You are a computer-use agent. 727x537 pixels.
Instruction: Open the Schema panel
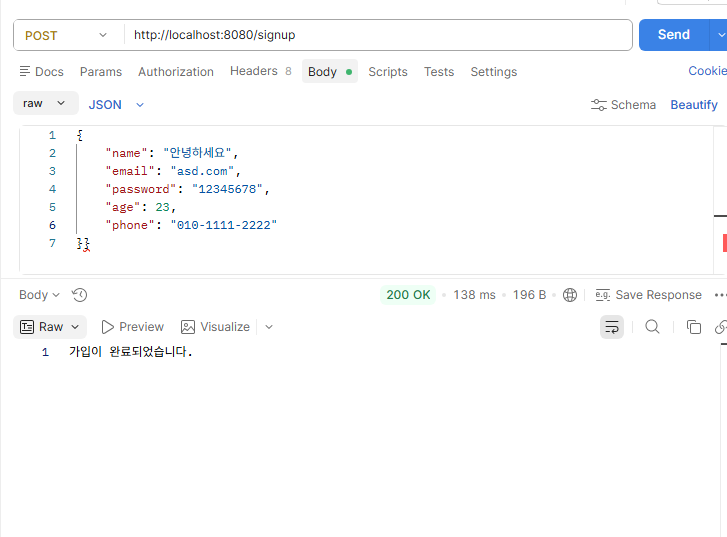pyautogui.click(x=623, y=105)
